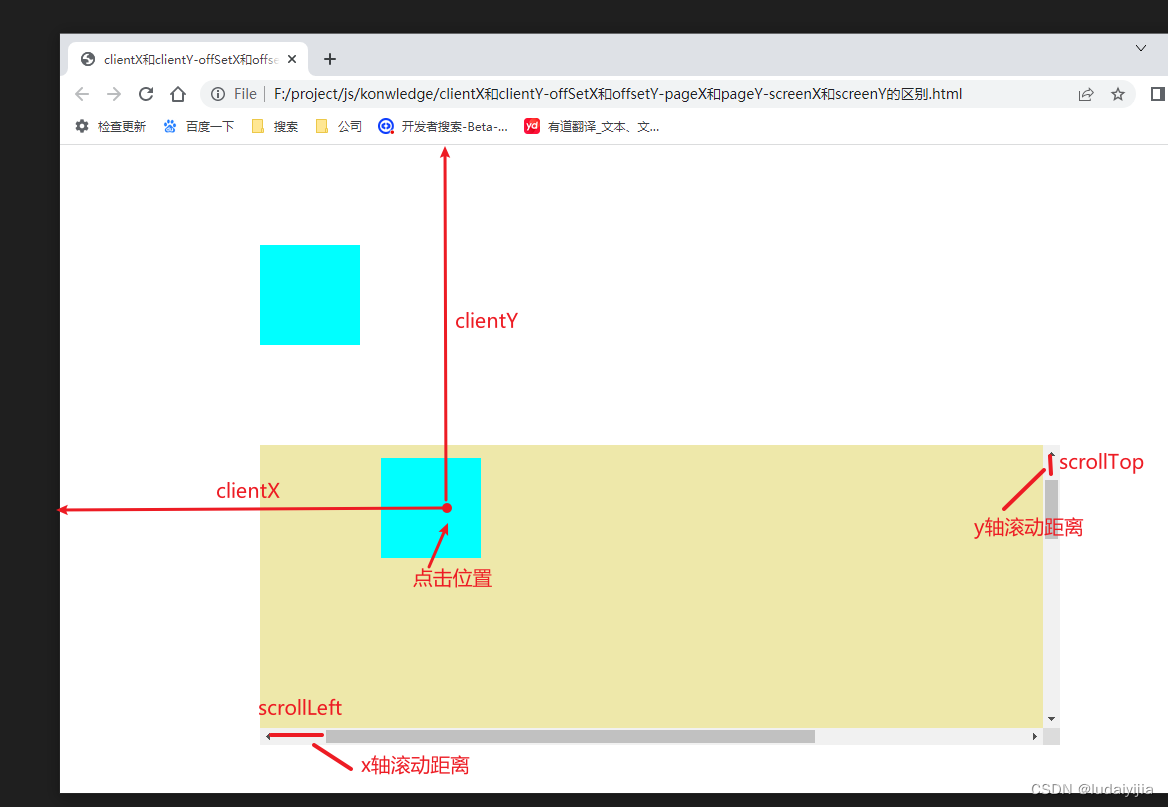1168x807 pixels.
Task: Share the current page
Action: pos(1086,93)
